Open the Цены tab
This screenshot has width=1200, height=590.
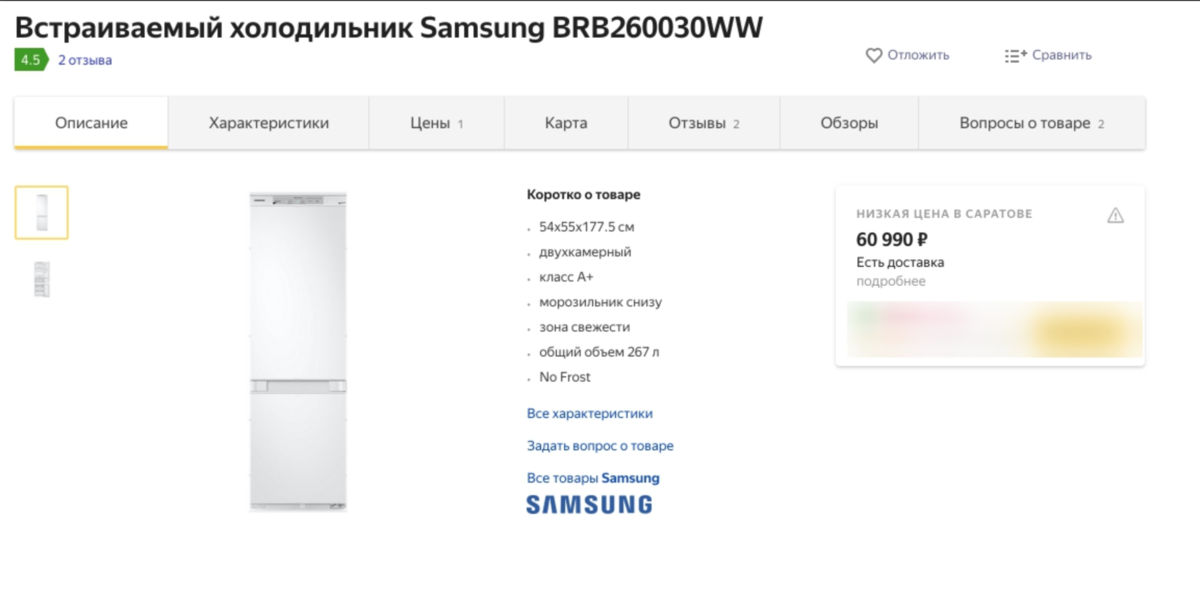pyautogui.click(x=437, y=123)
